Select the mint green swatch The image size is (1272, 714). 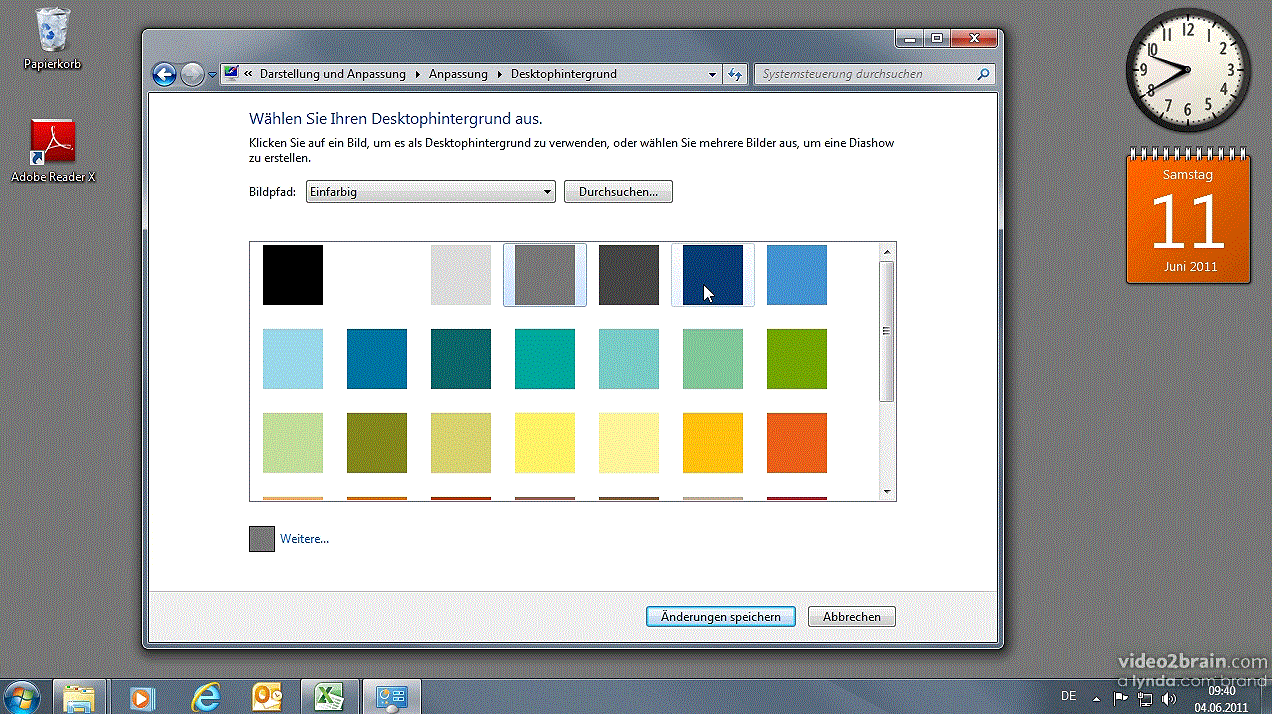pos(713,359)
